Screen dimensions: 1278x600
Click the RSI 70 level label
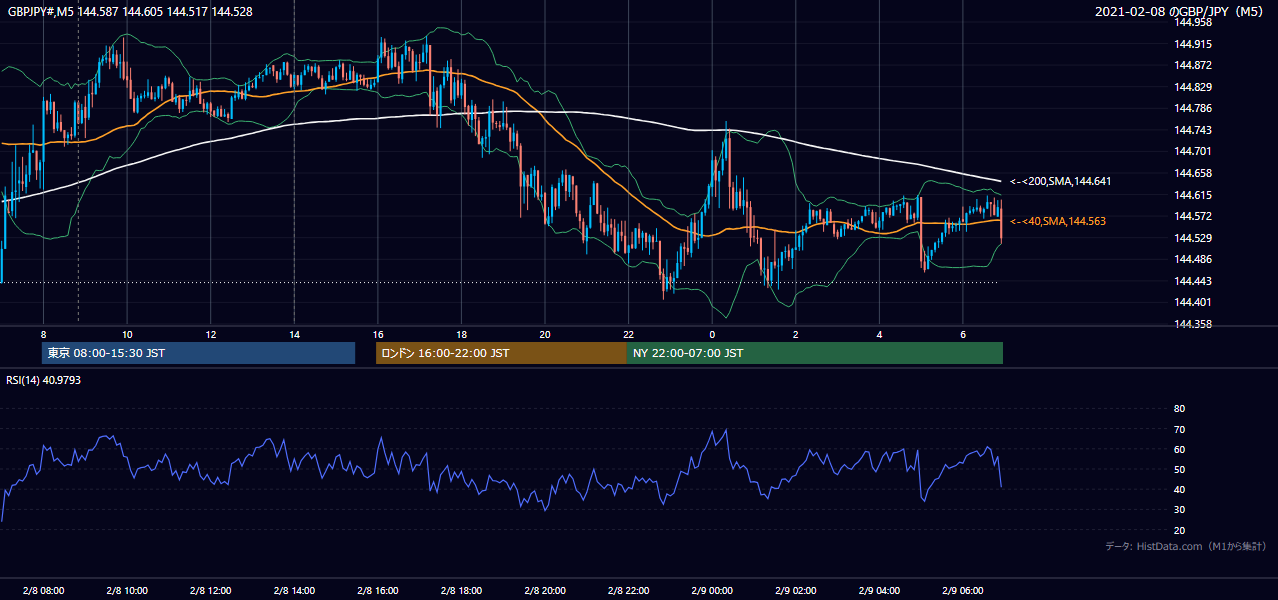point(1179,429)
